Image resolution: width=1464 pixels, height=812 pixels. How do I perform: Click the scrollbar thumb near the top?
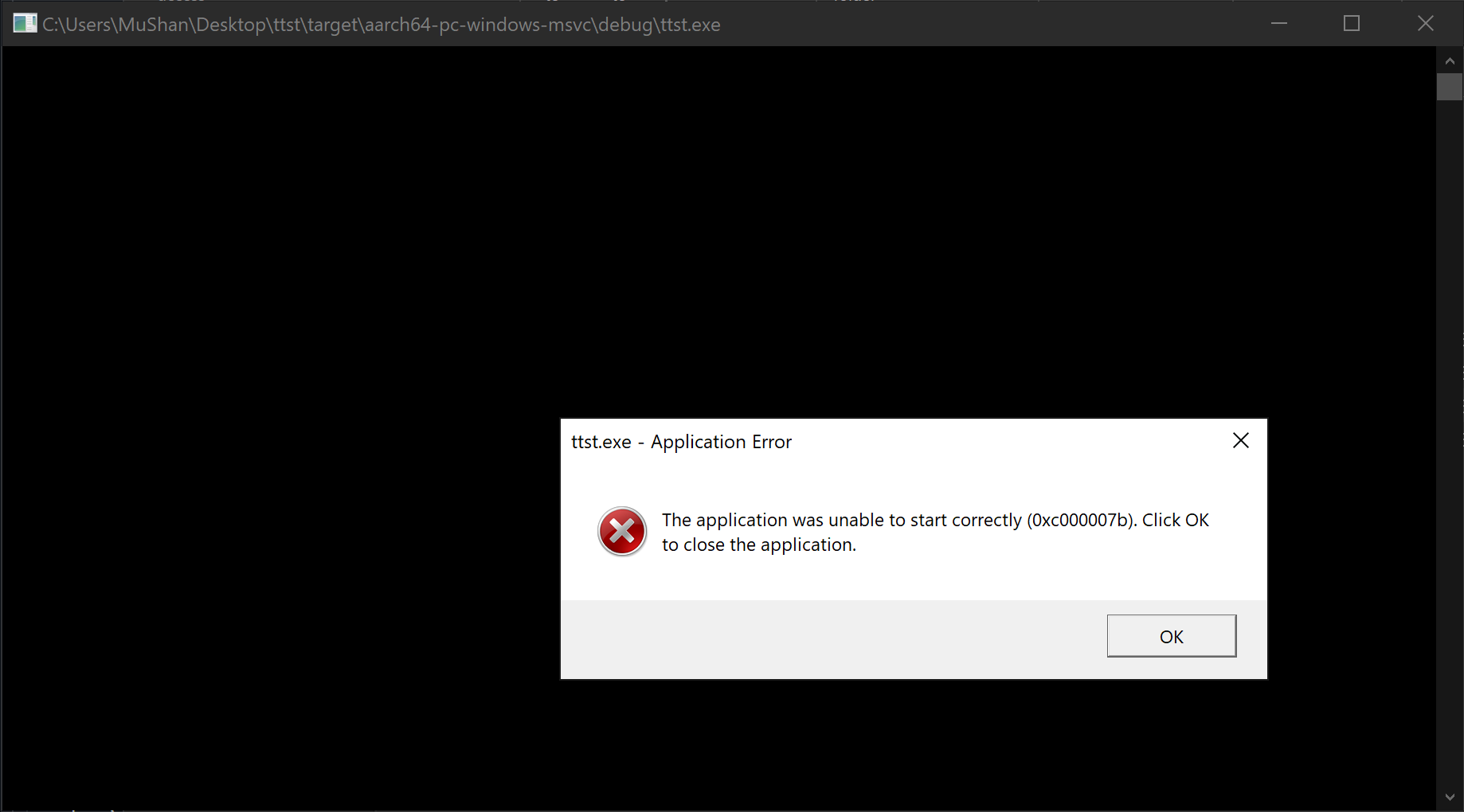pyautogui.click(x=1449, y=87)
